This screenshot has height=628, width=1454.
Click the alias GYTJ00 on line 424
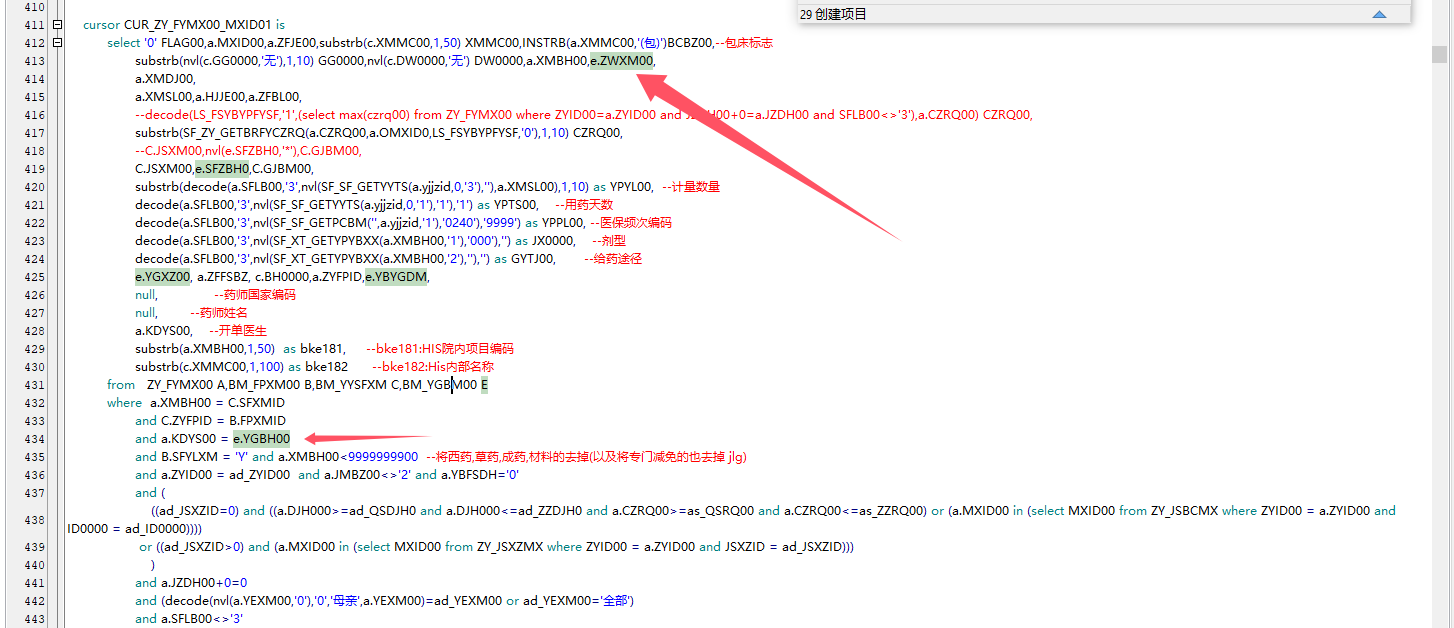pos(533,259)
